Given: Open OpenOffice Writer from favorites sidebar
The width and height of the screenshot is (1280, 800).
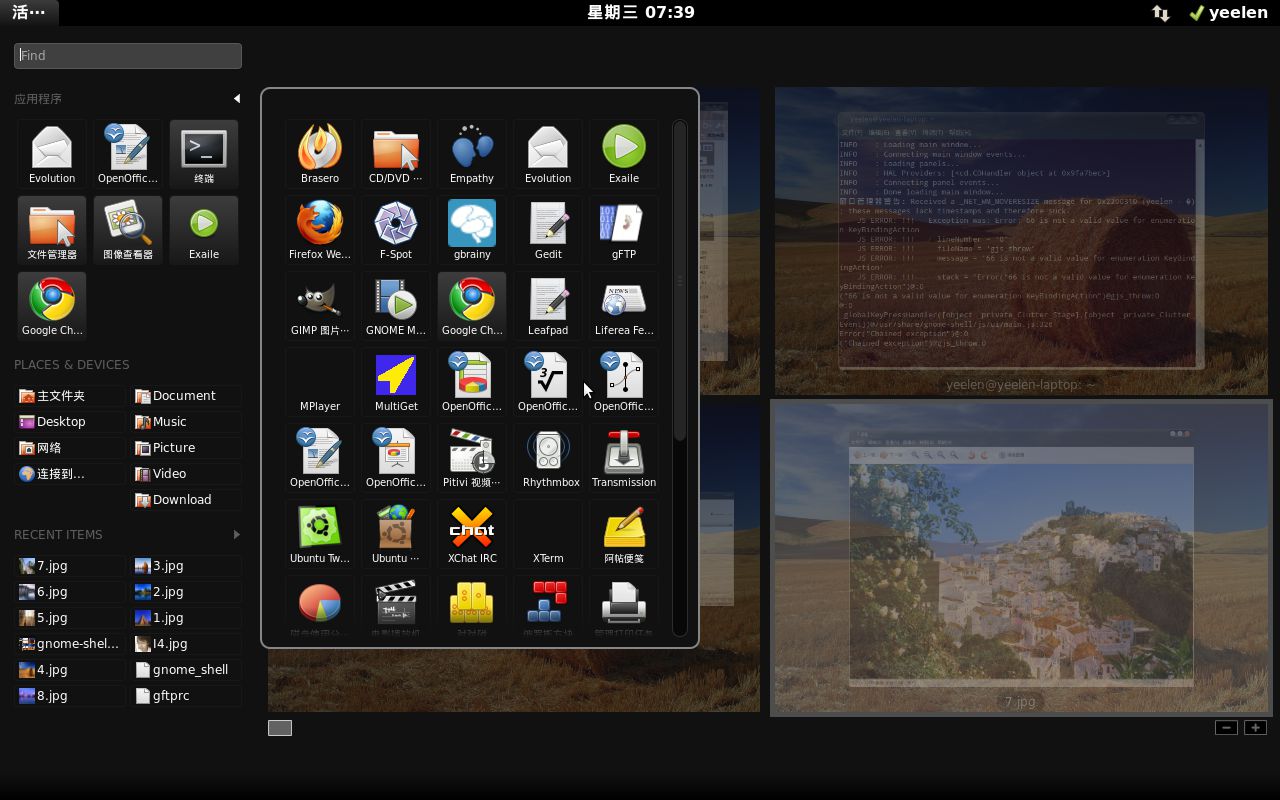Looking at the screenshot, I should pyautogui.click(x=128, y=154).
